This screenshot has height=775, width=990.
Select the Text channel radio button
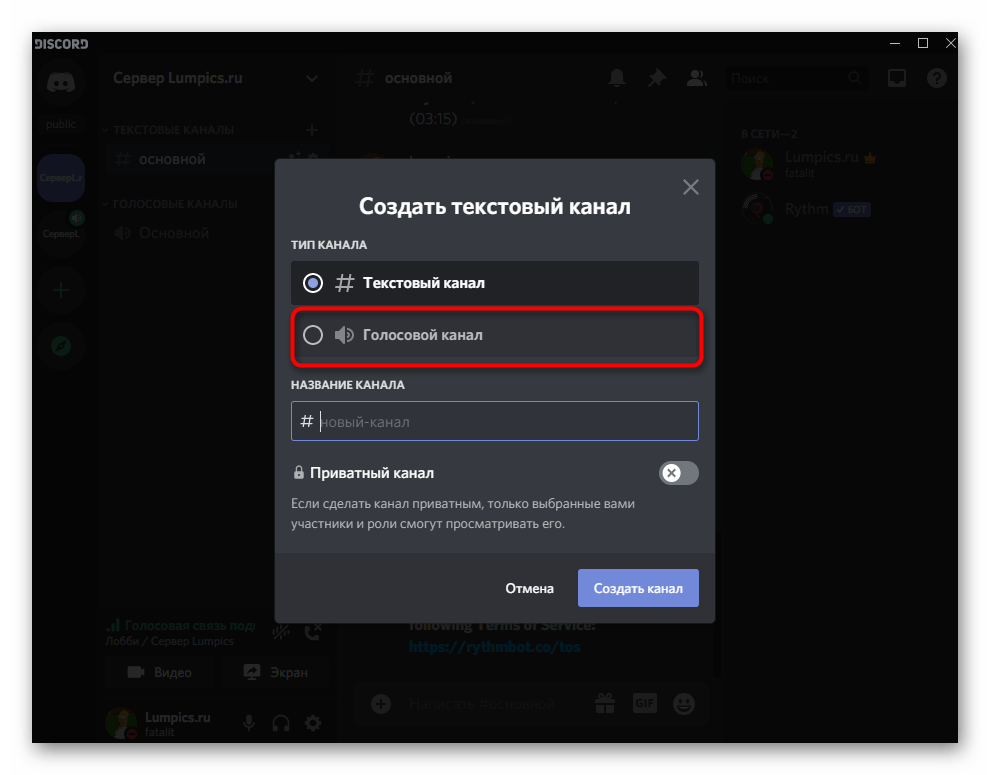pyautogui.click(x=313, y=283)
